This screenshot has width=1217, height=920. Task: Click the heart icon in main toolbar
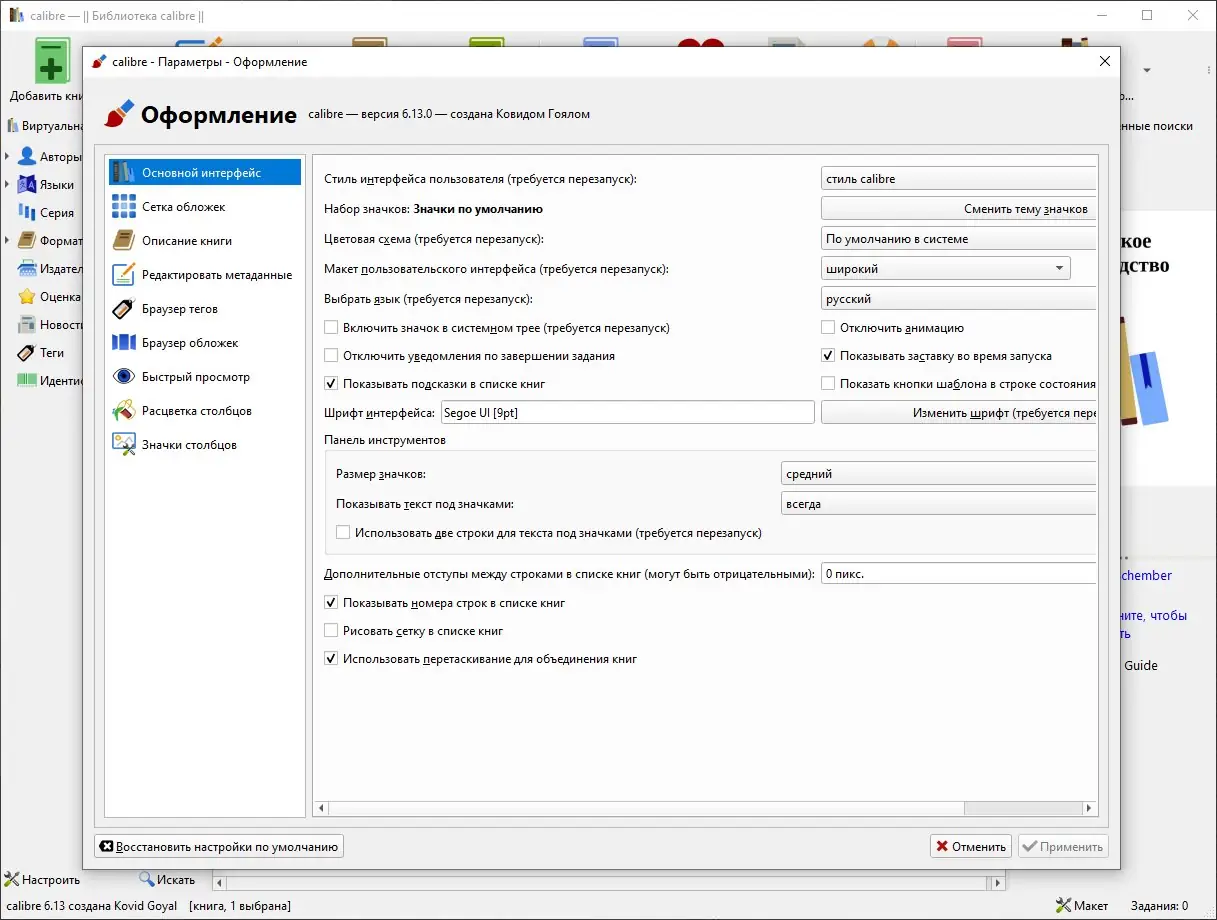[x=700, y=43]
